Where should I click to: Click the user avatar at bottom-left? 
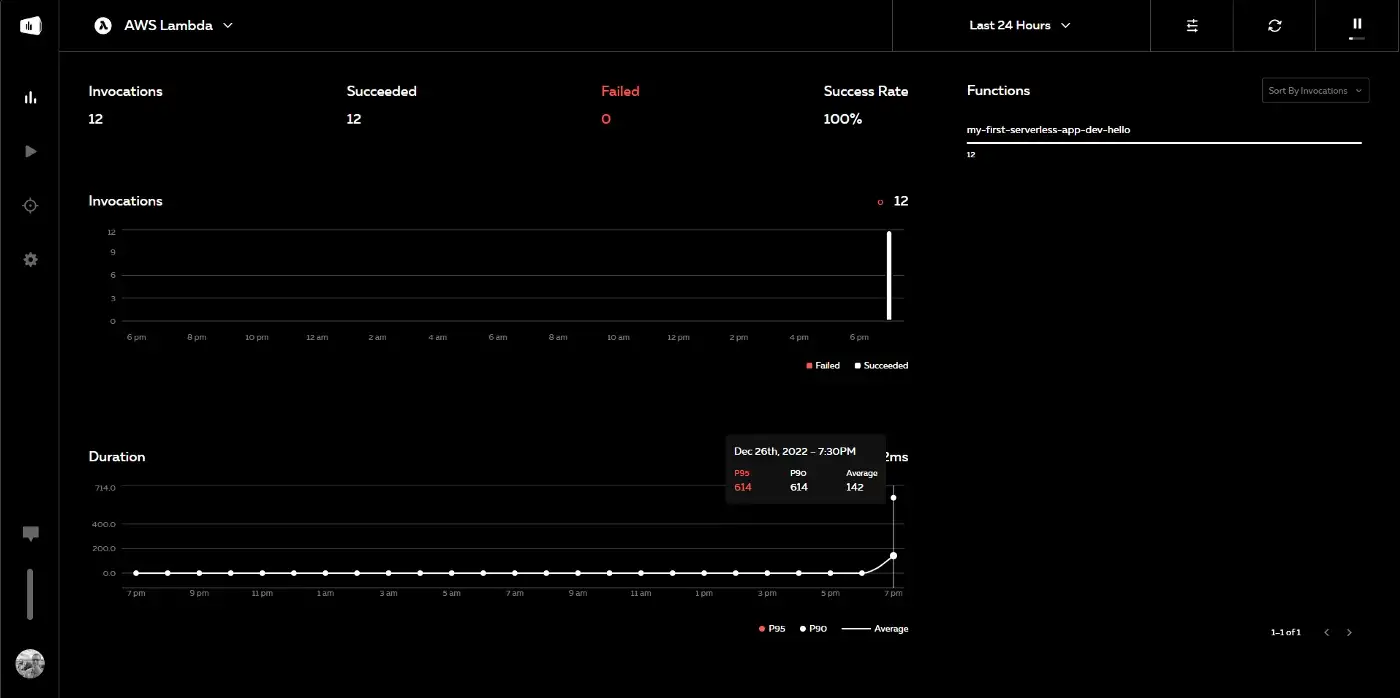pos(30,664)
